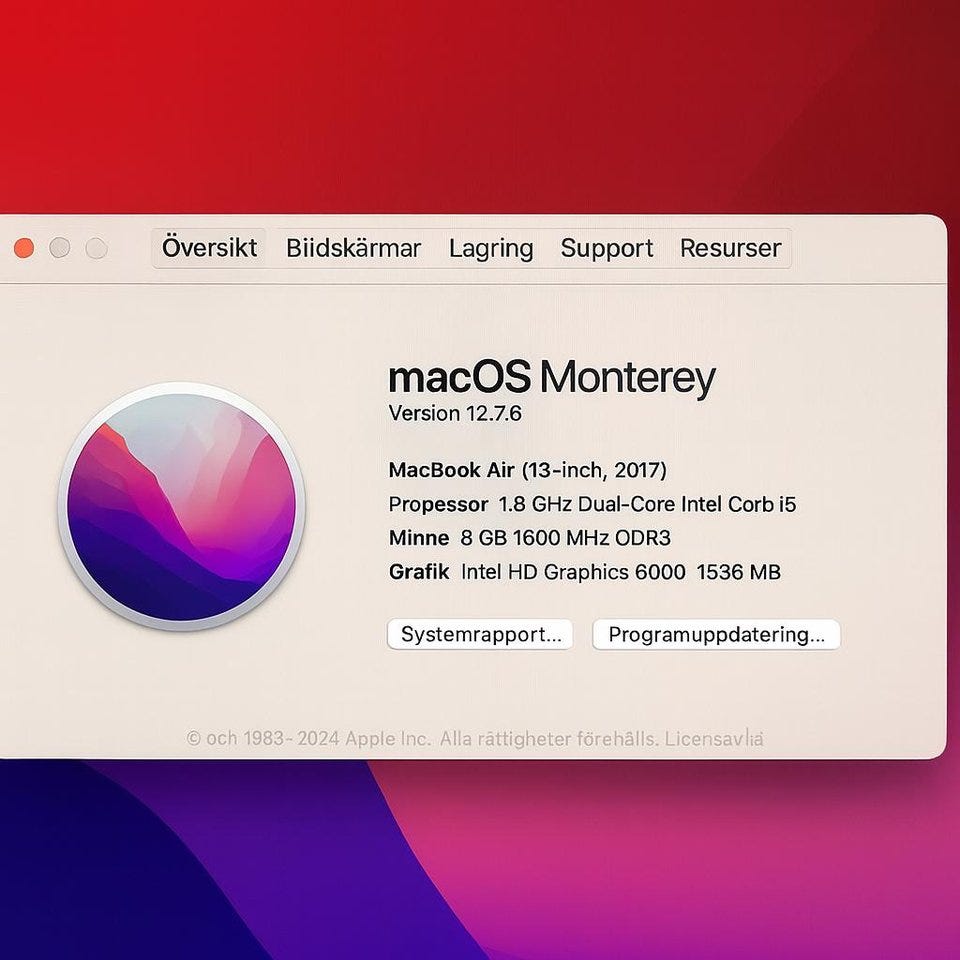Select the Lagring tab
This screenshot has height=960, width=960.
click(491, 248)
